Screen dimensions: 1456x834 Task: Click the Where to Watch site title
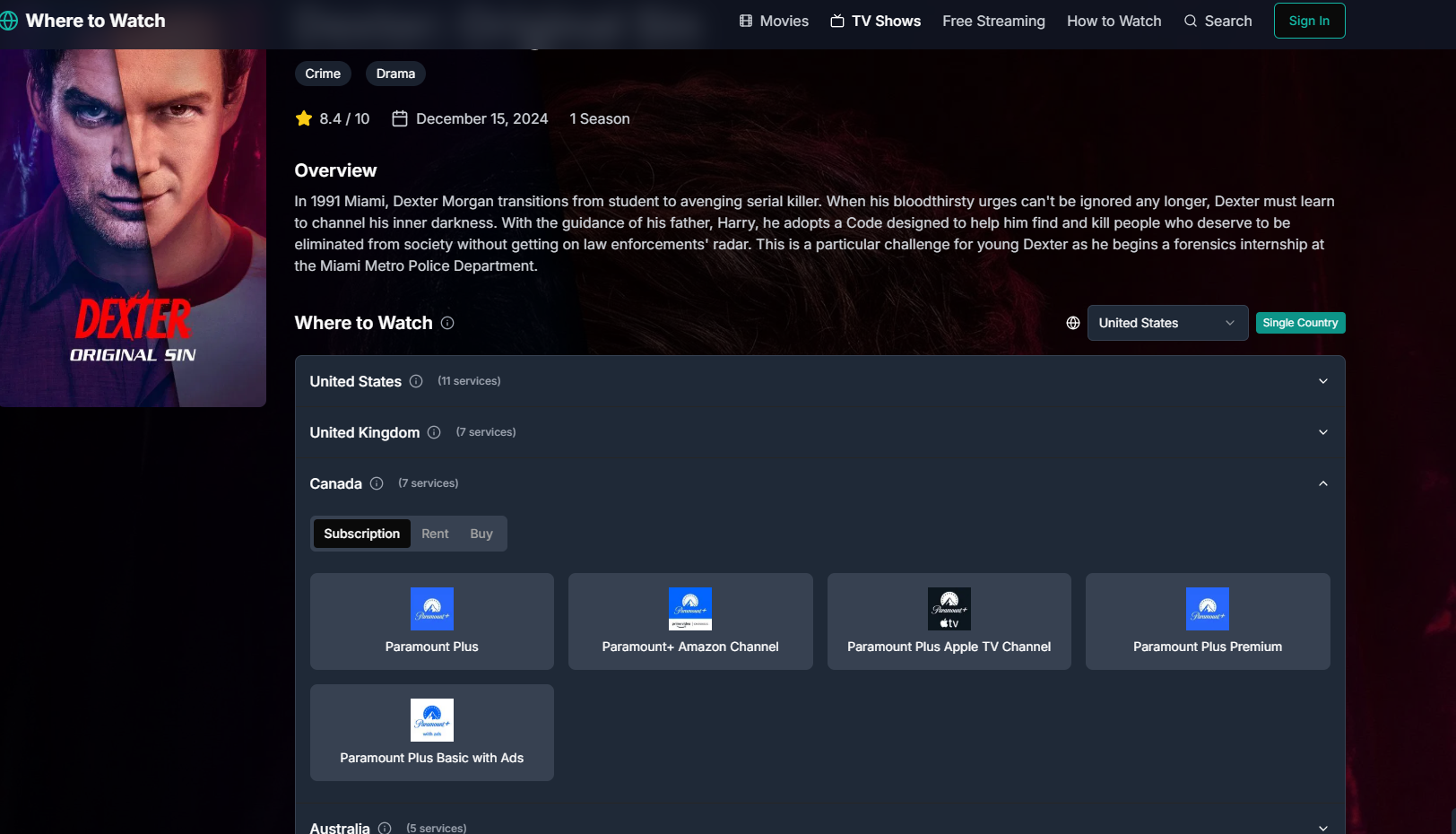95,21
